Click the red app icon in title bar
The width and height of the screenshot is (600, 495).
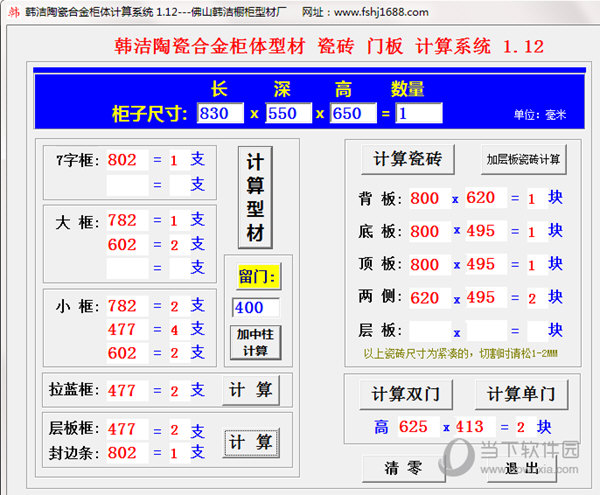tap(14, 12)
